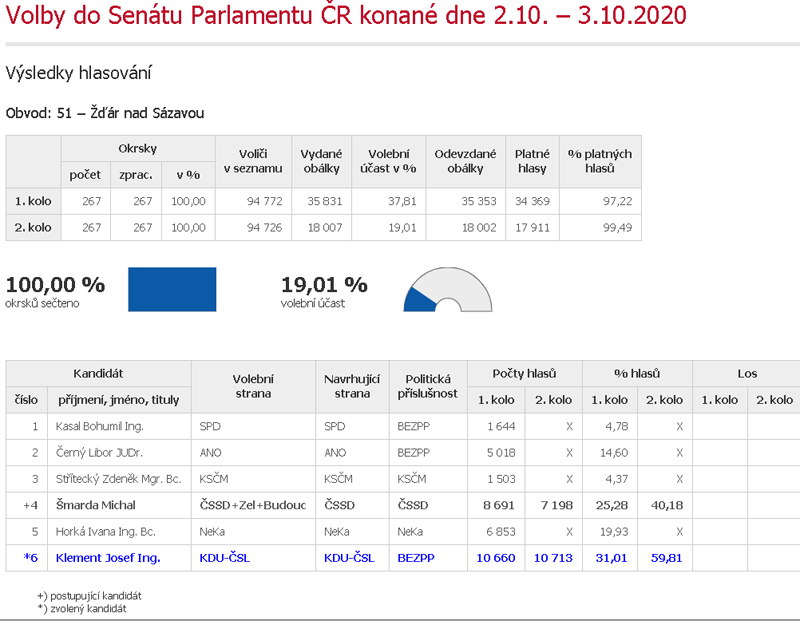Image resolution: width=800 pixels, height=621 pixels.
Task: Select the "Los" column group header
Action: click(x=747, y=374)
